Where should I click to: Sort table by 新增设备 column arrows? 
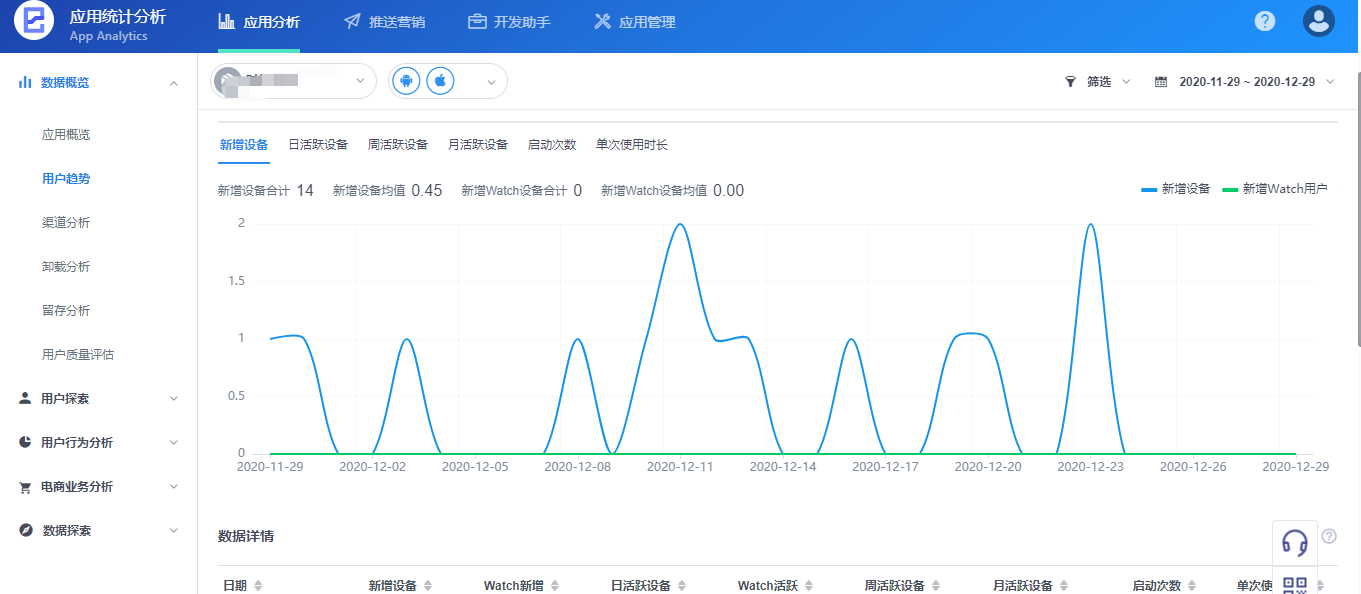pos(428,586)
